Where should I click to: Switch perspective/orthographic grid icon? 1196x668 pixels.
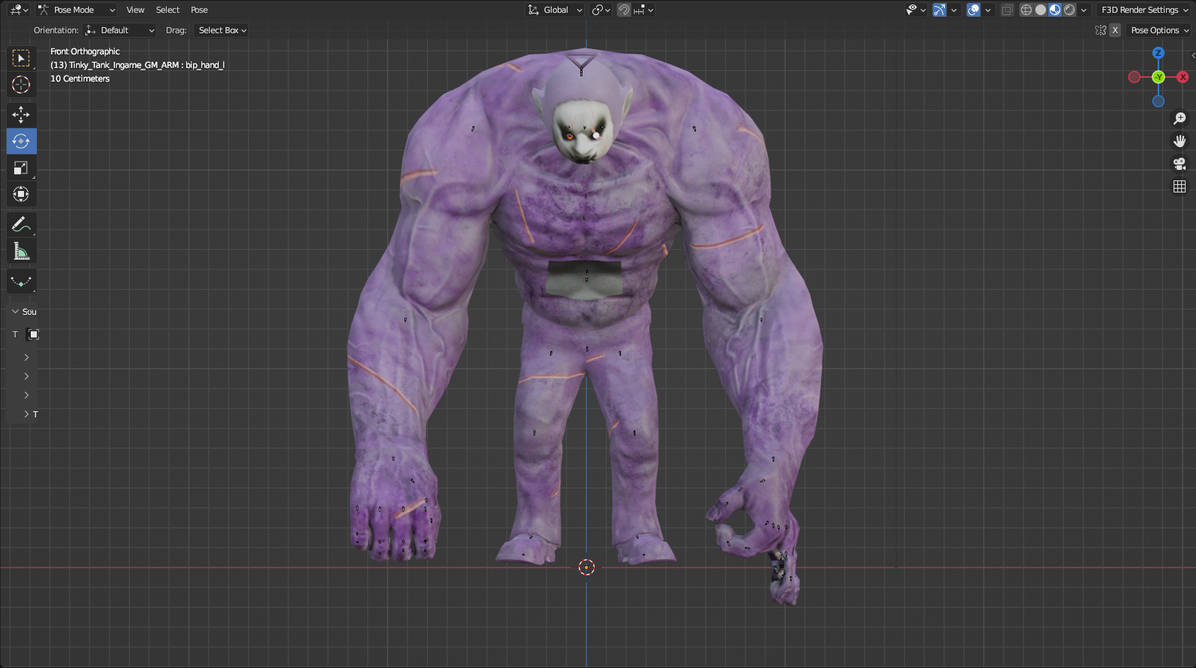pos(1179,187)
